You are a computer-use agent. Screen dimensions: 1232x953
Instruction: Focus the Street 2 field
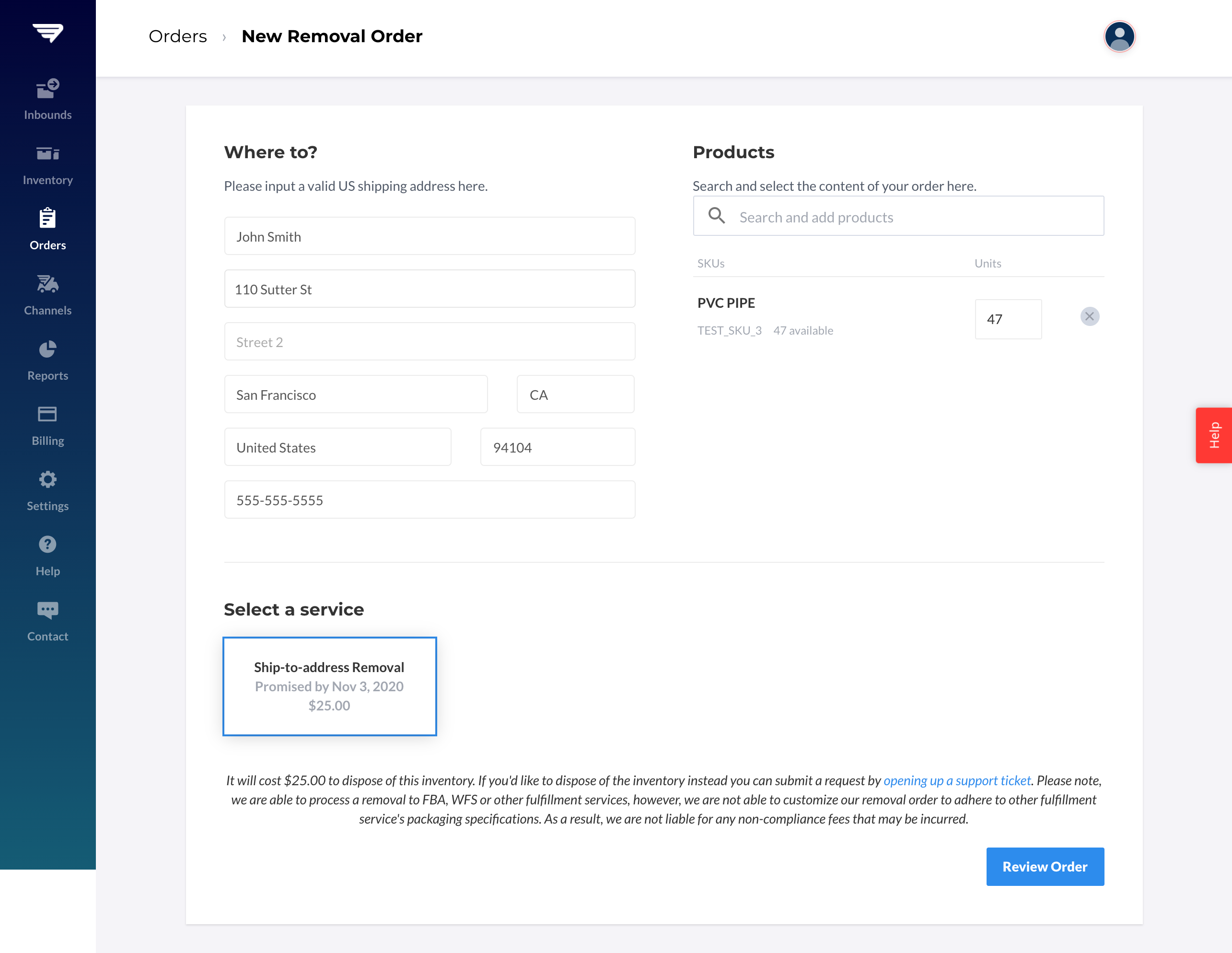[429, 341]
